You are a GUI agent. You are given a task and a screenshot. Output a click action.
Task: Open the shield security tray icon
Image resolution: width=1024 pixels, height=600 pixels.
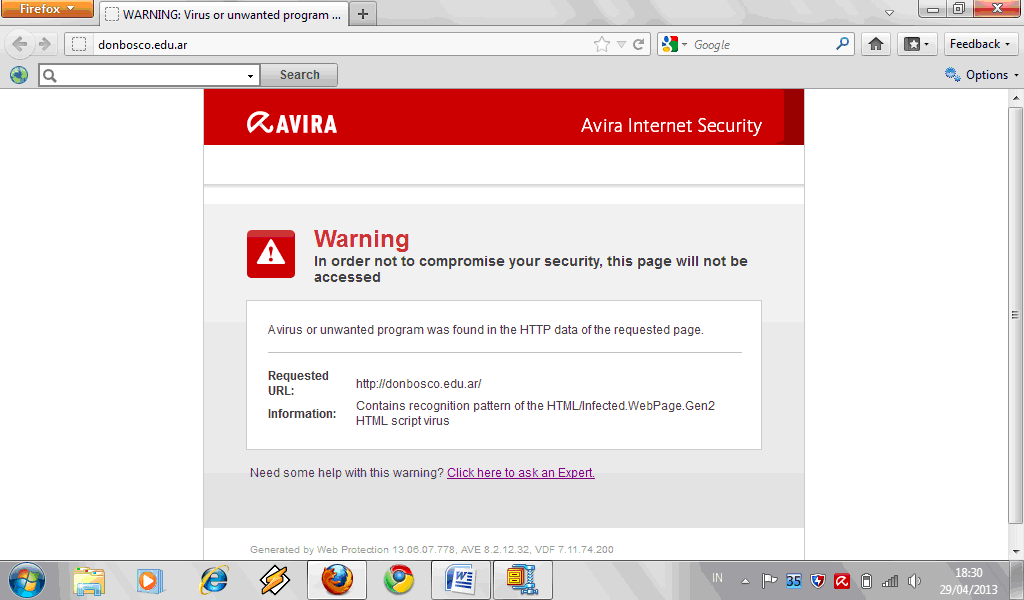coord(818,580)
